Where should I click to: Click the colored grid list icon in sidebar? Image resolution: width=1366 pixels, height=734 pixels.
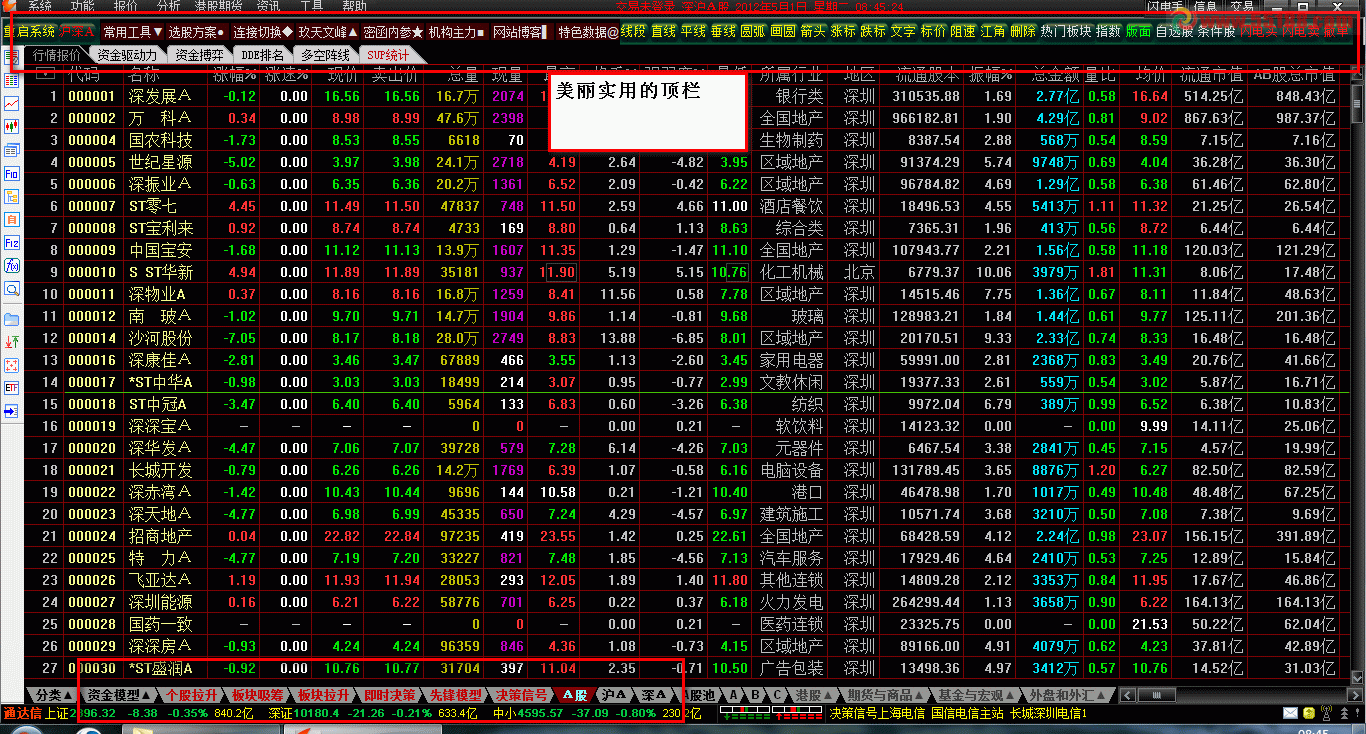(x=11, y=79)
